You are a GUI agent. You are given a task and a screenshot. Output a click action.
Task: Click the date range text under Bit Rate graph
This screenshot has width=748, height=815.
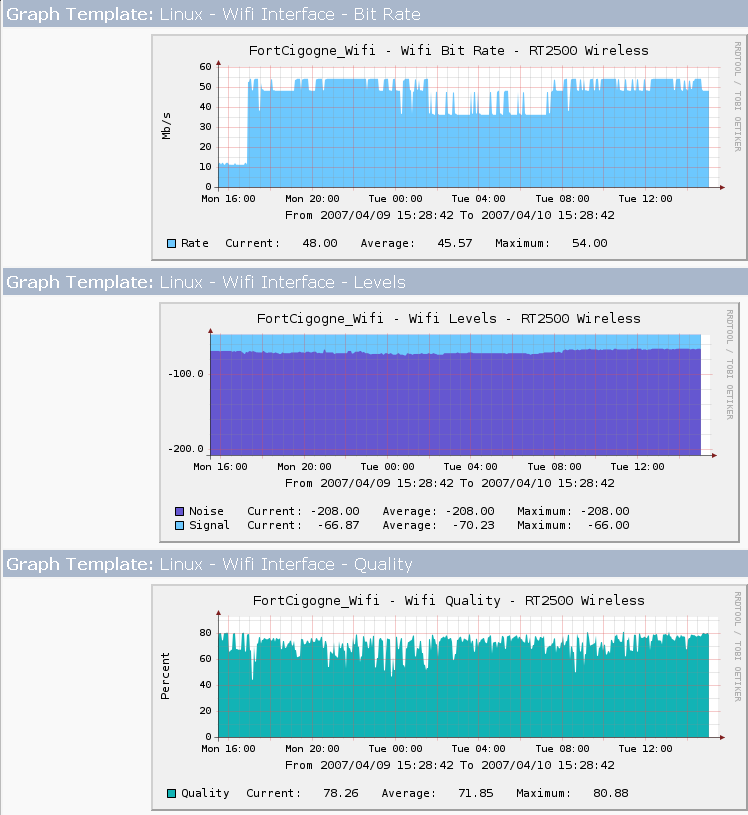click(450, 215)
